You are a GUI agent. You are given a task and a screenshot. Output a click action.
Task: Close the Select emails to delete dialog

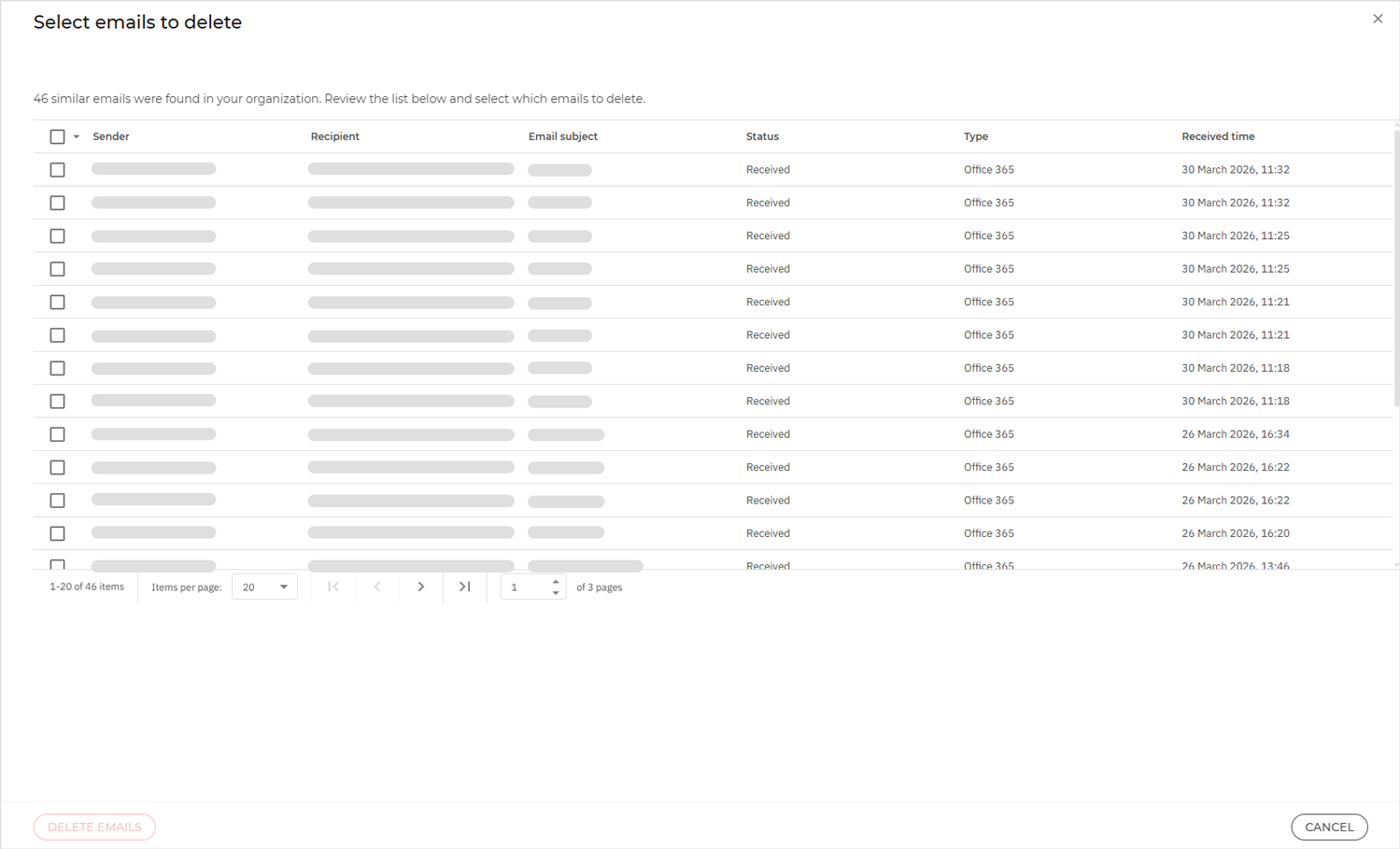coord(1378,19)
